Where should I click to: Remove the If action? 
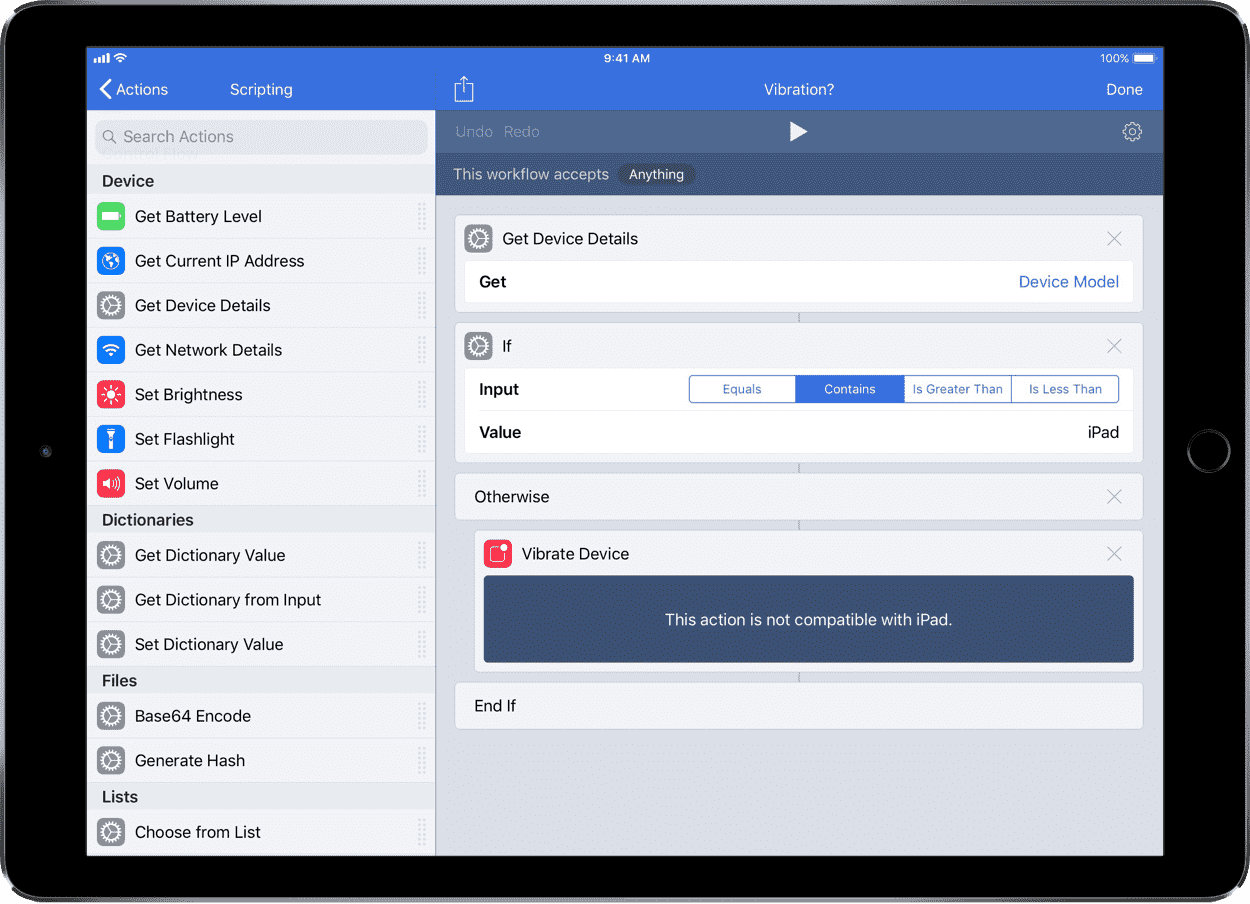click(x=1114, y=346)
